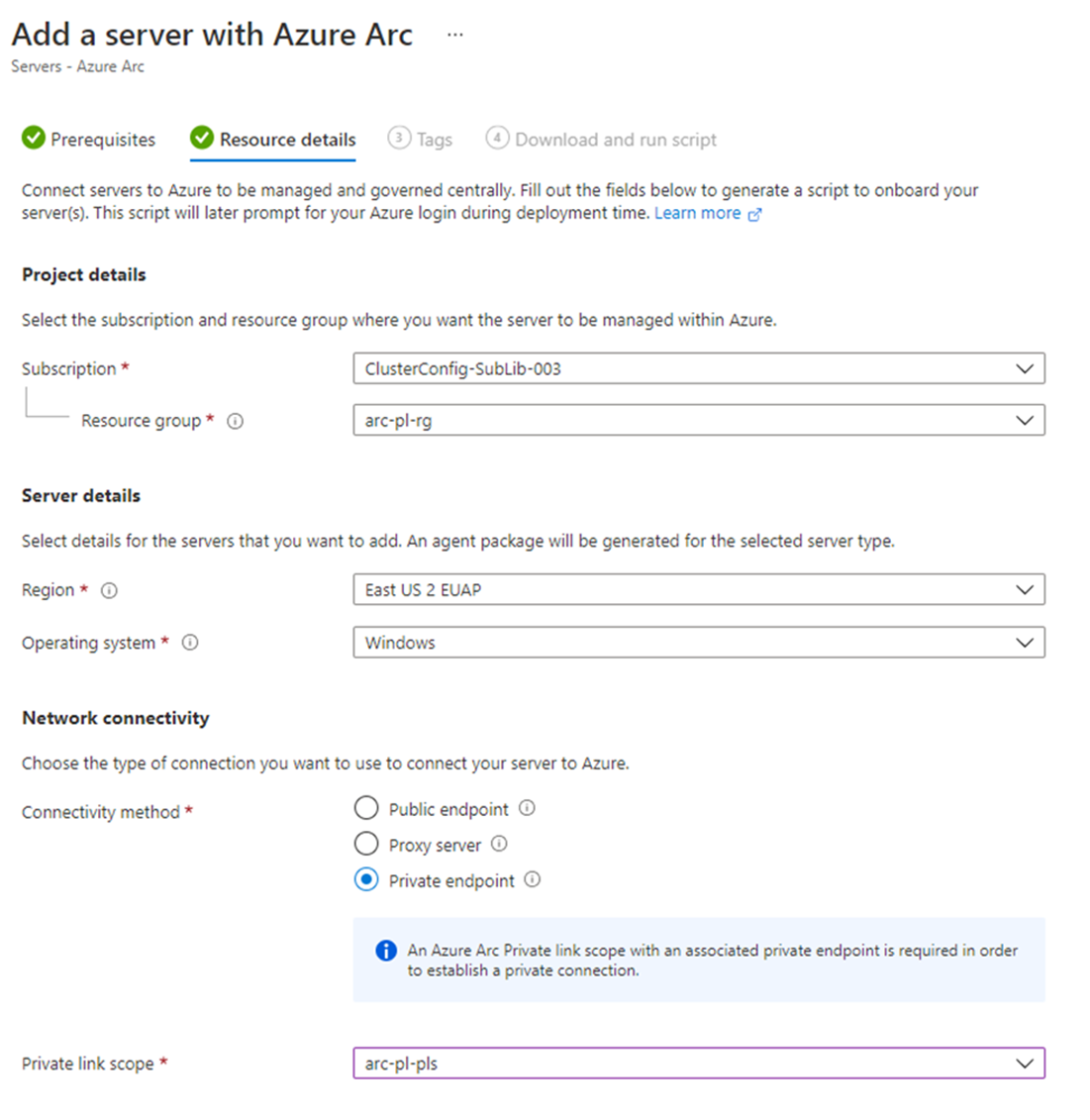This screenshot has width=1090, height=1120.
Task: Click the blue info icon in notice banner
Action: click(386, 951)
